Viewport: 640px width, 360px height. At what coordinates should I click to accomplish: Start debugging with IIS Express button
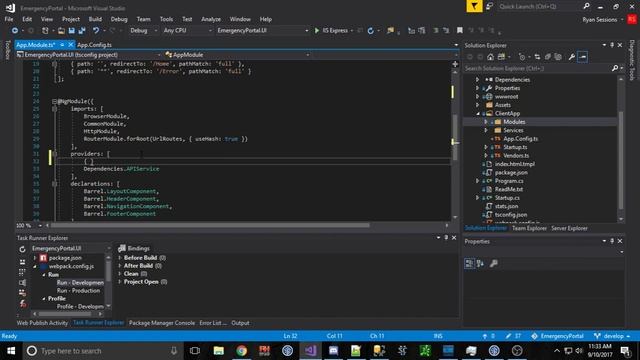pos(331,31)
